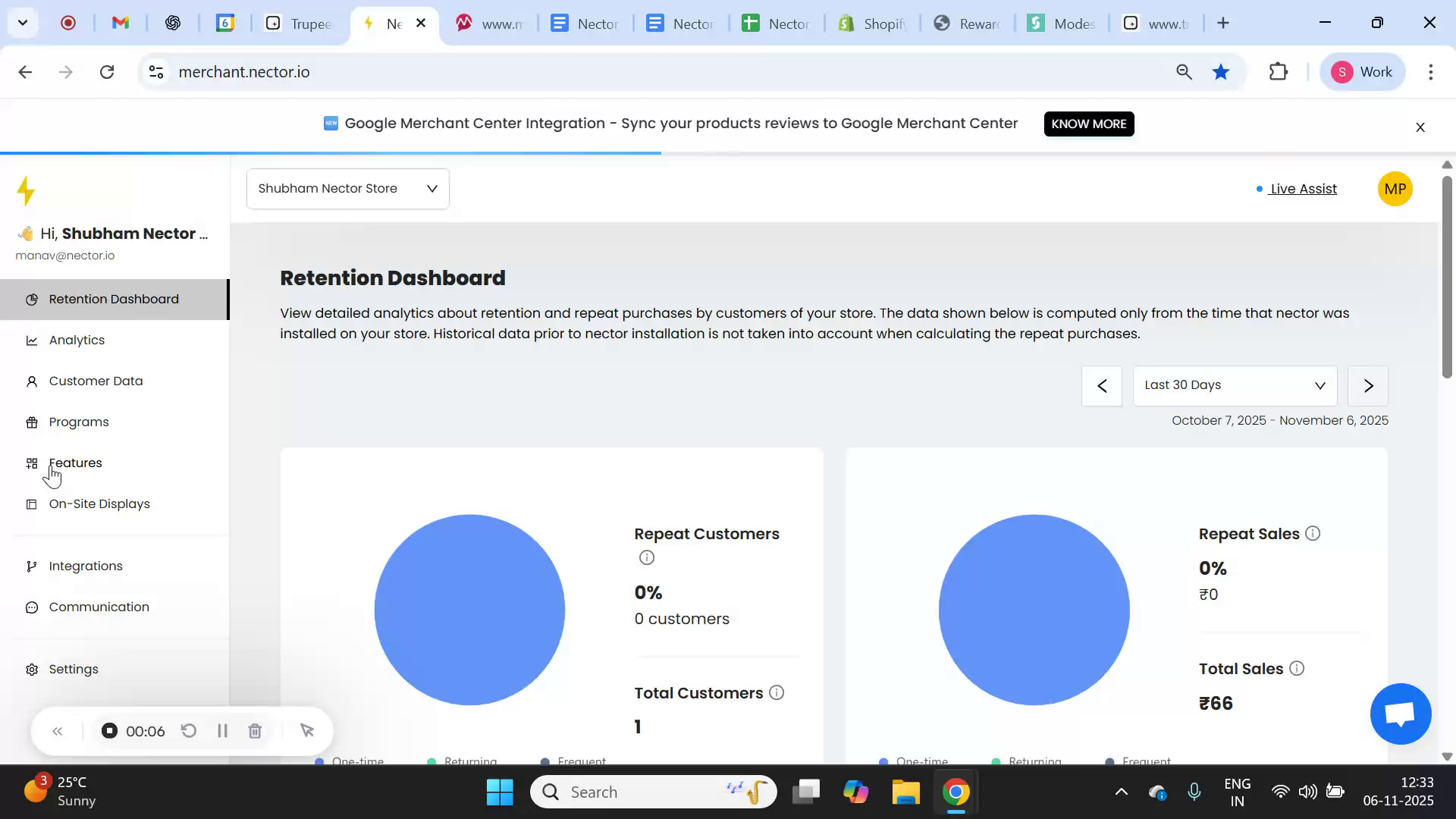Viewport: 1456px width, 819px height.
Task: Pause the screen recording
Action: [x=221, y=730]
